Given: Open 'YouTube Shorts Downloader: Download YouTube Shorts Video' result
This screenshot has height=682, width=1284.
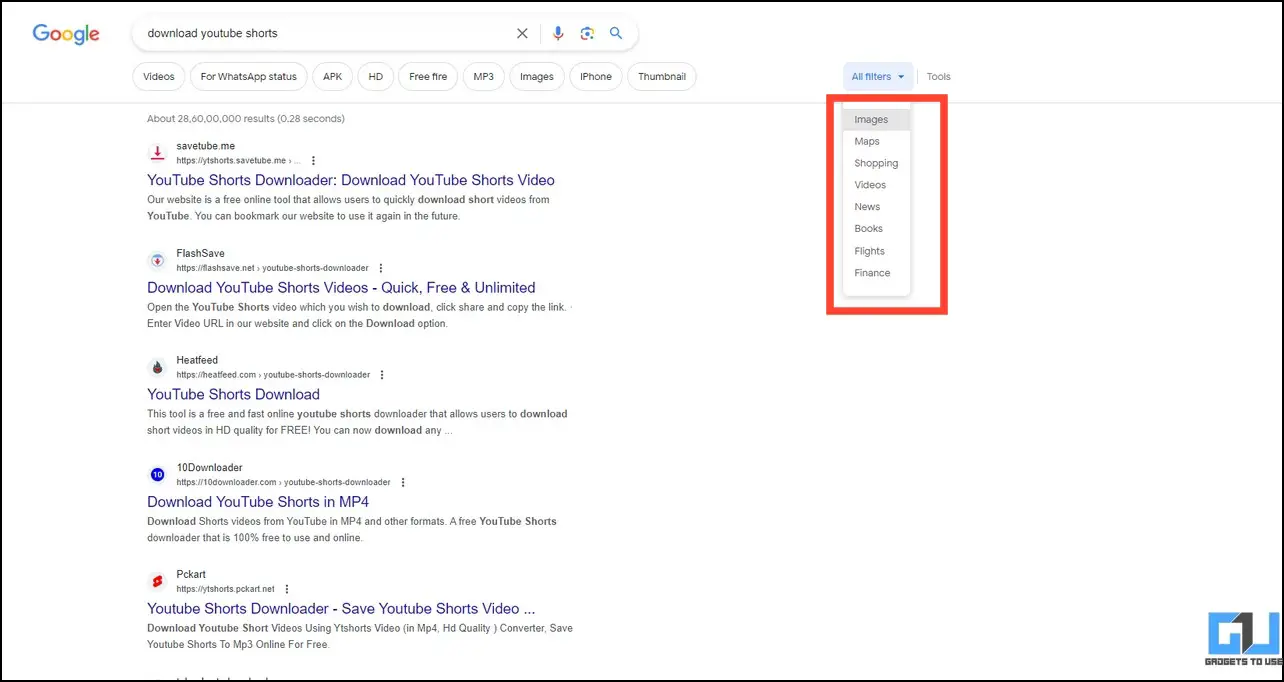Looking at the screenshot, I should point(351,180).
